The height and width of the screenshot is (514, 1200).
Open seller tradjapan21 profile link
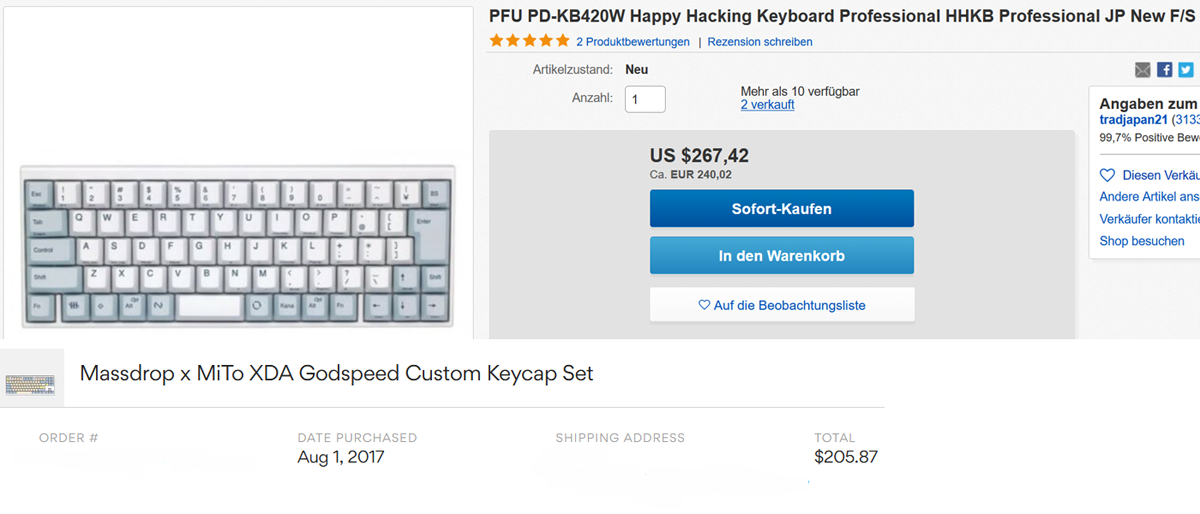tap(1134, 120)
